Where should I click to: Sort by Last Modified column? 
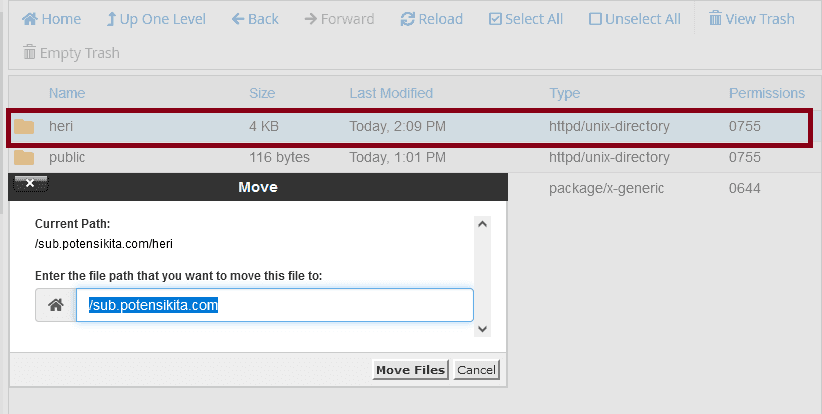pos(391,93)
